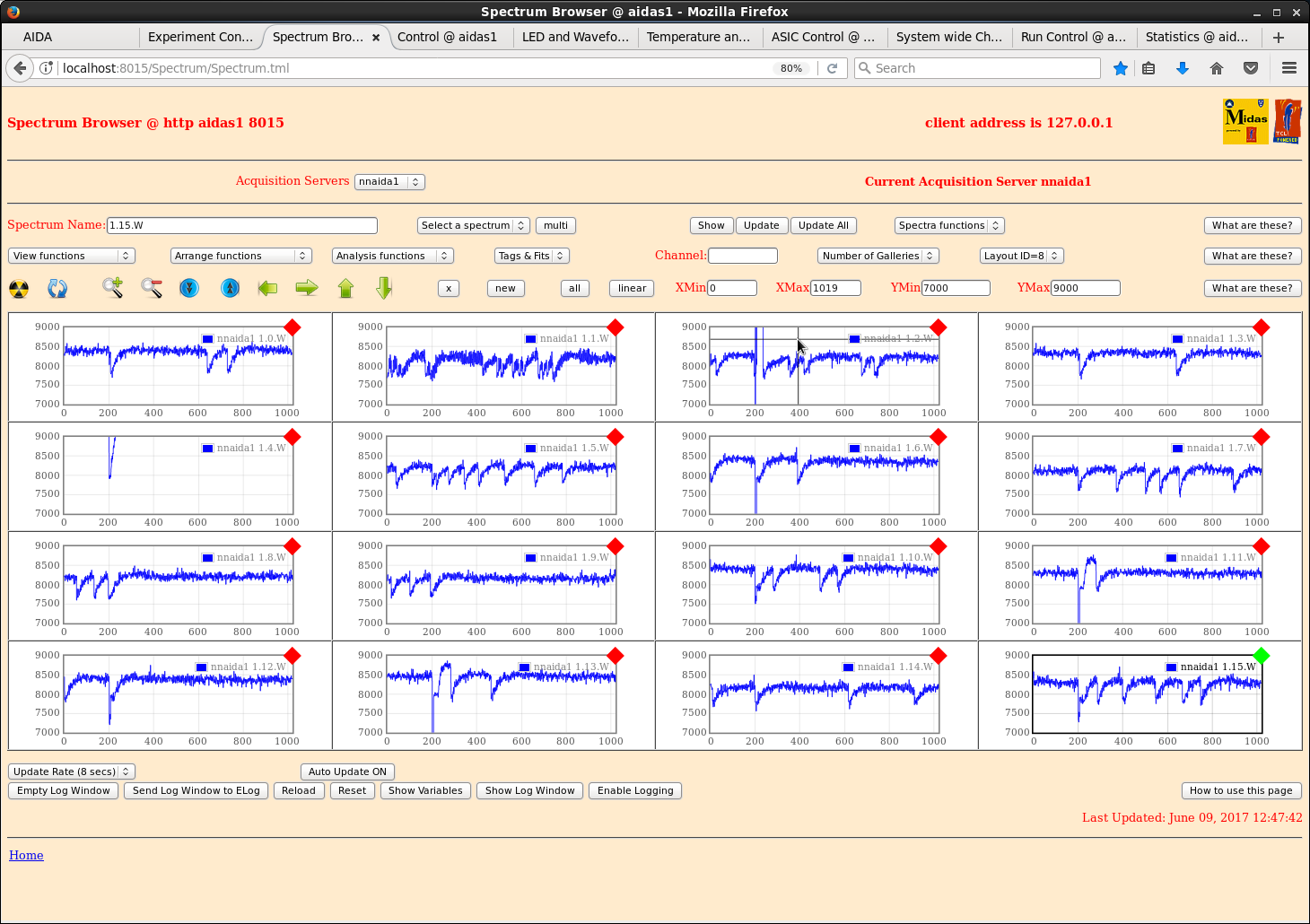Click the green left arrow icon

[x=267, y=288]
